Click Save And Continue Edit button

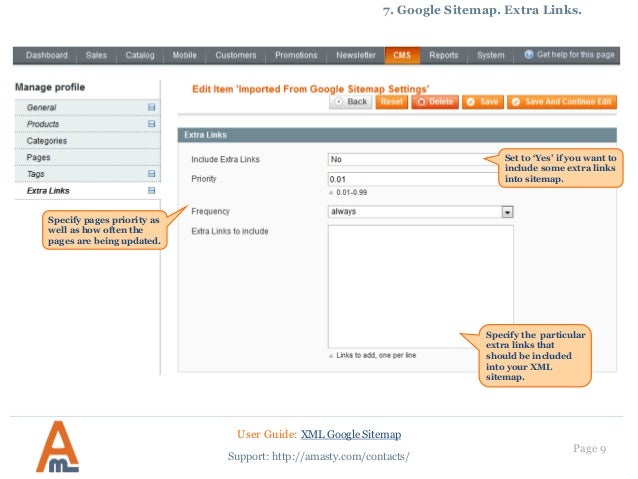[x=562, y=102]
